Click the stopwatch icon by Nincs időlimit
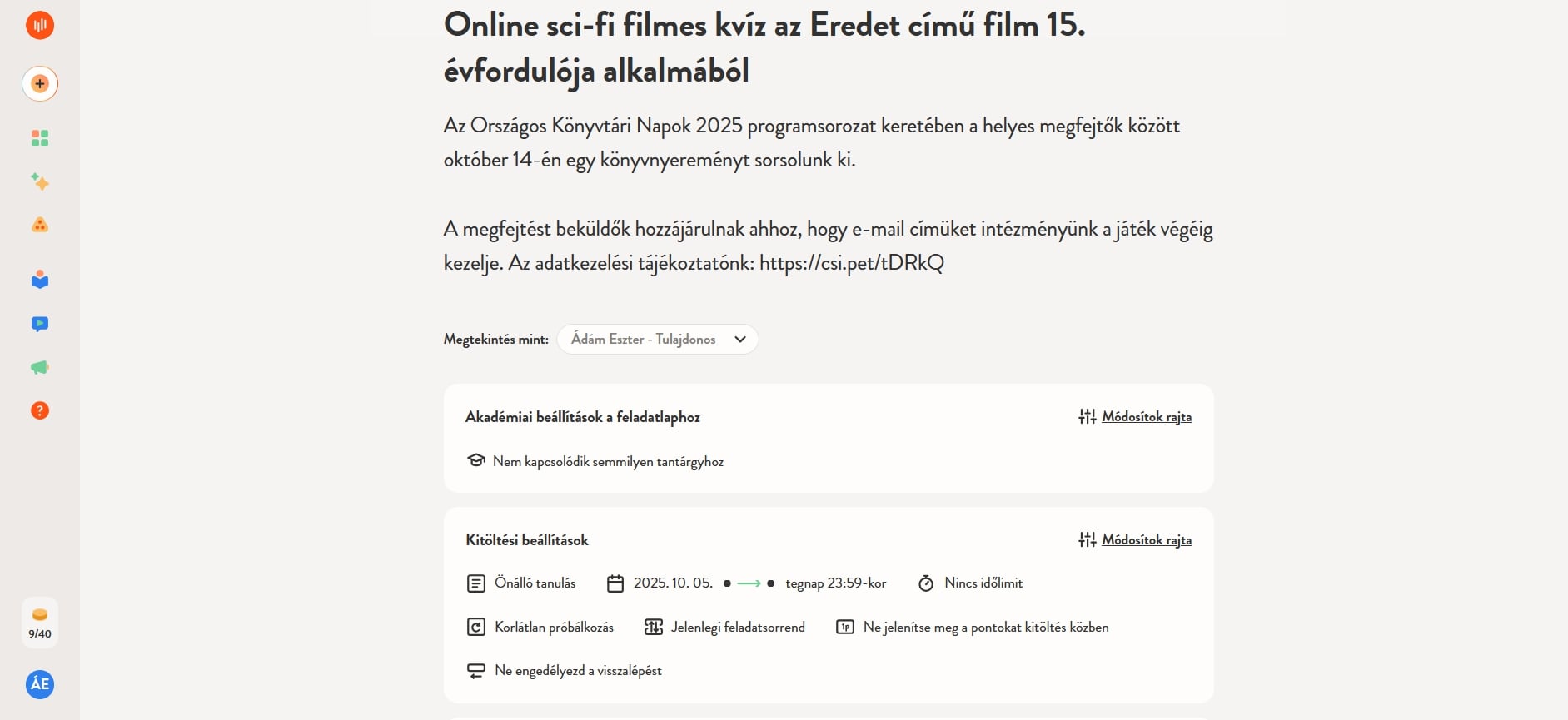 coord(926,583)
